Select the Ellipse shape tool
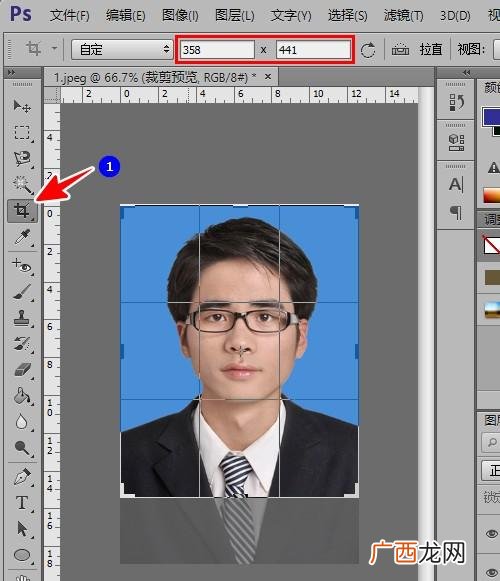 coord(22,555)
